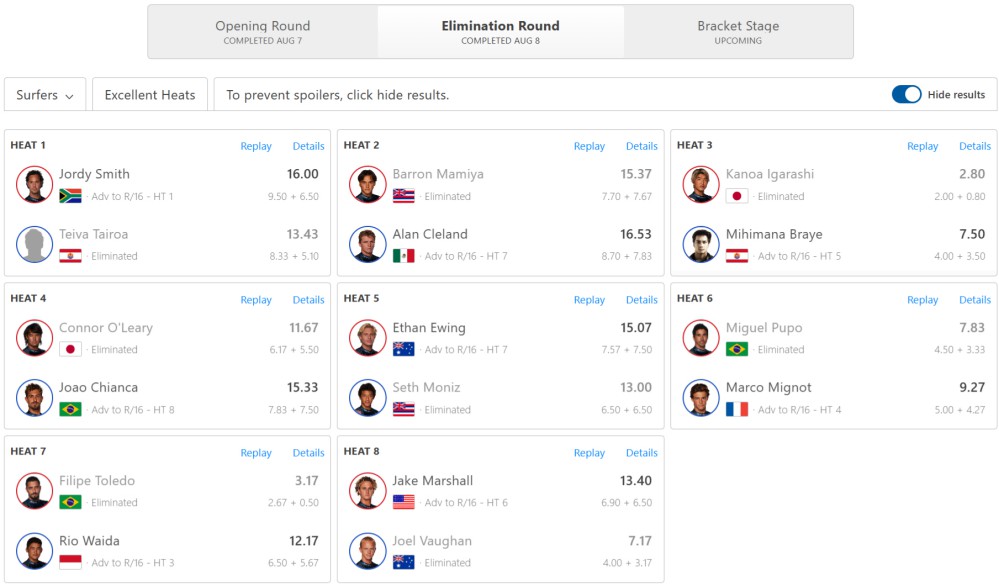
Task: Expand the Surfers dropdown
Action: pyautogui.click(x=45, y=94)
